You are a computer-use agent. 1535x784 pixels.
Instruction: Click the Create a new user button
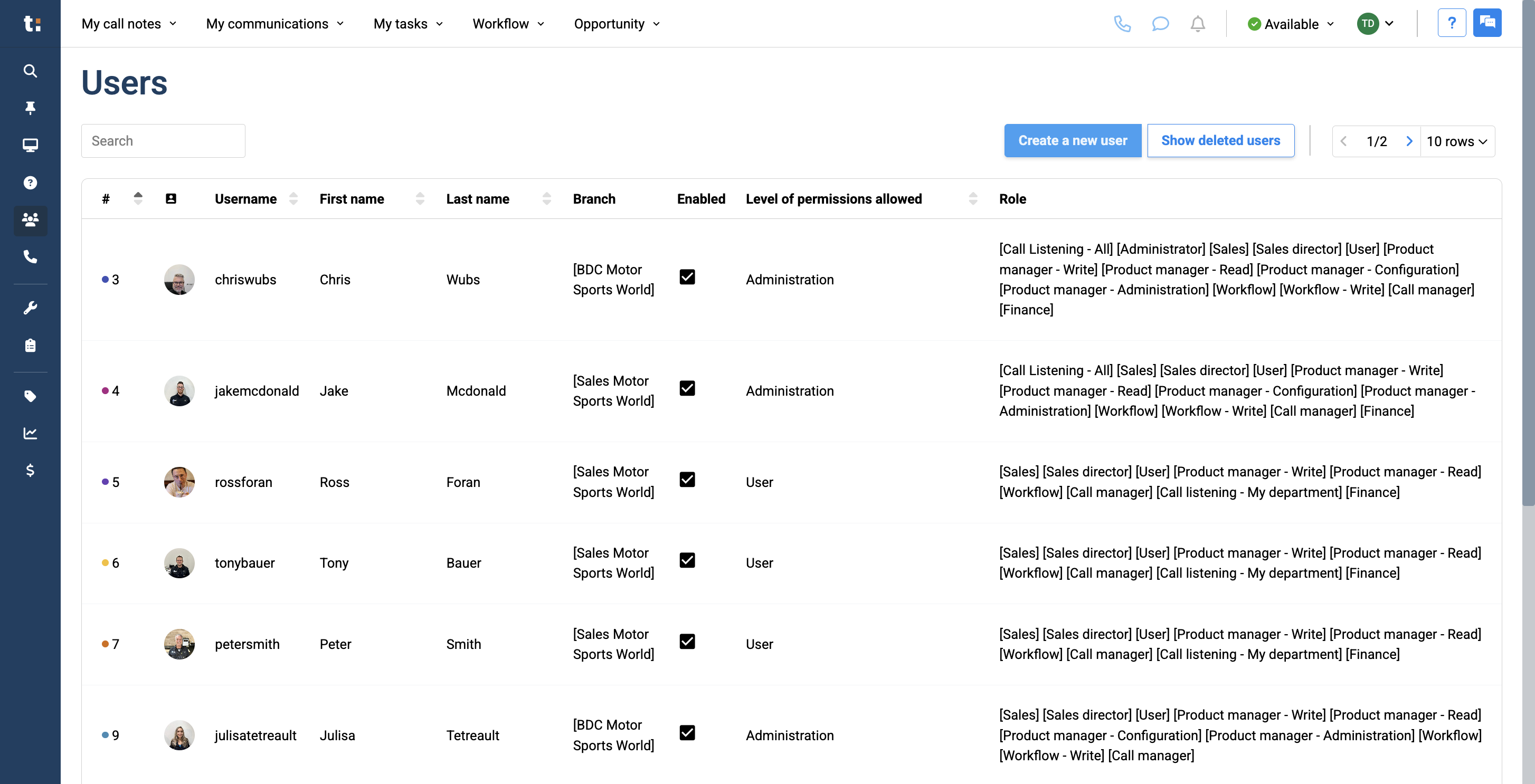pyautogui.click(x=1073, y=140)
